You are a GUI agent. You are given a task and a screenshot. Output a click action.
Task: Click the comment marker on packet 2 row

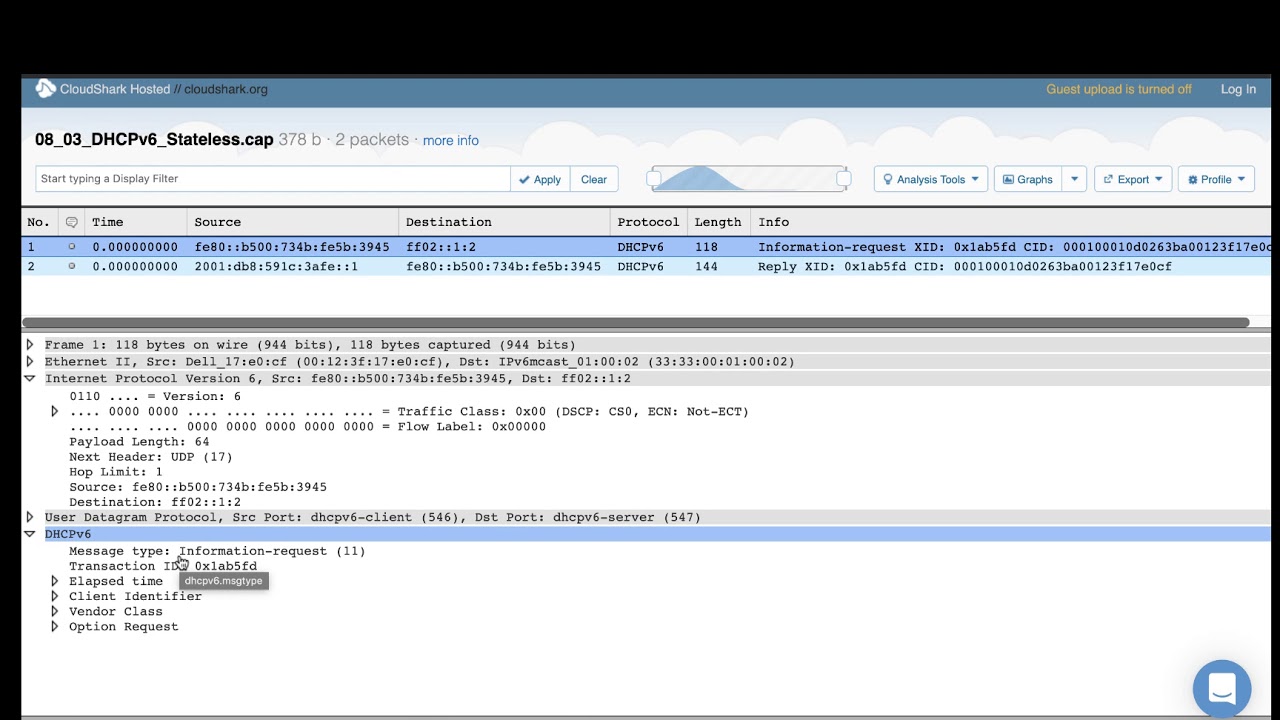click(x=71, y=267)
